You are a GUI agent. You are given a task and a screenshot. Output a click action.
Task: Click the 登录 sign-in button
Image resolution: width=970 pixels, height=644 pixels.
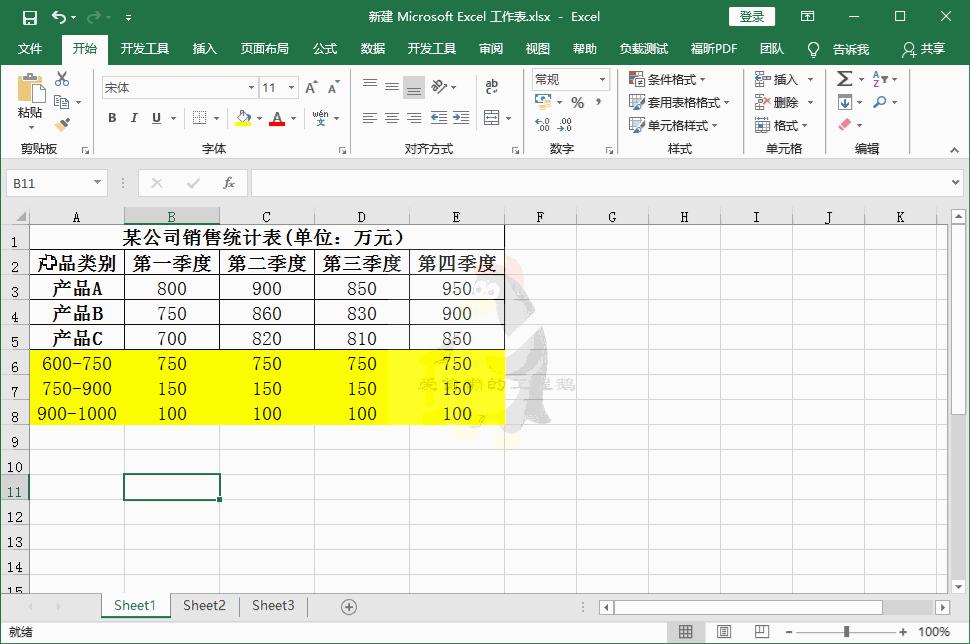pyautogui.click(x=752, y=17)
